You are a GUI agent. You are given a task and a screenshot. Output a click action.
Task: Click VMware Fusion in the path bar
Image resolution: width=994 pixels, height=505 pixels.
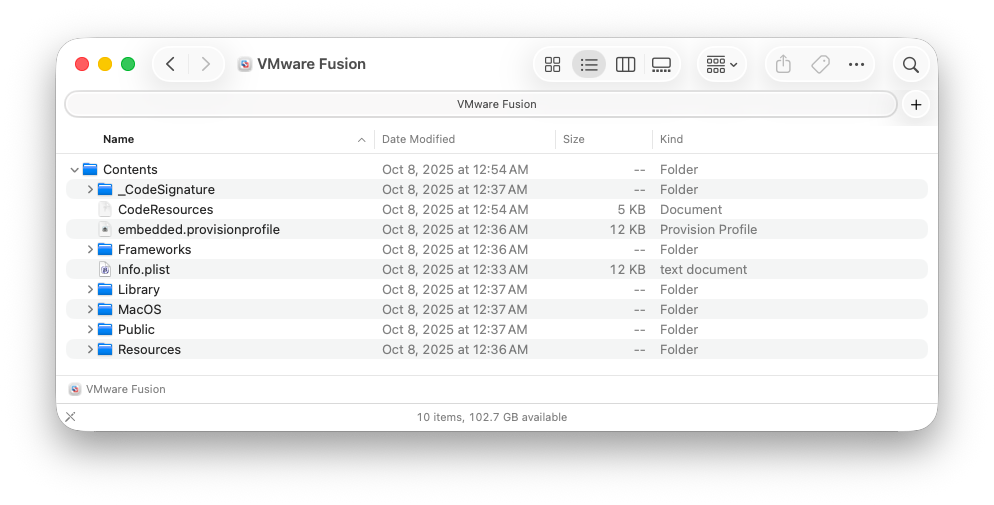(x=126, y=389)
